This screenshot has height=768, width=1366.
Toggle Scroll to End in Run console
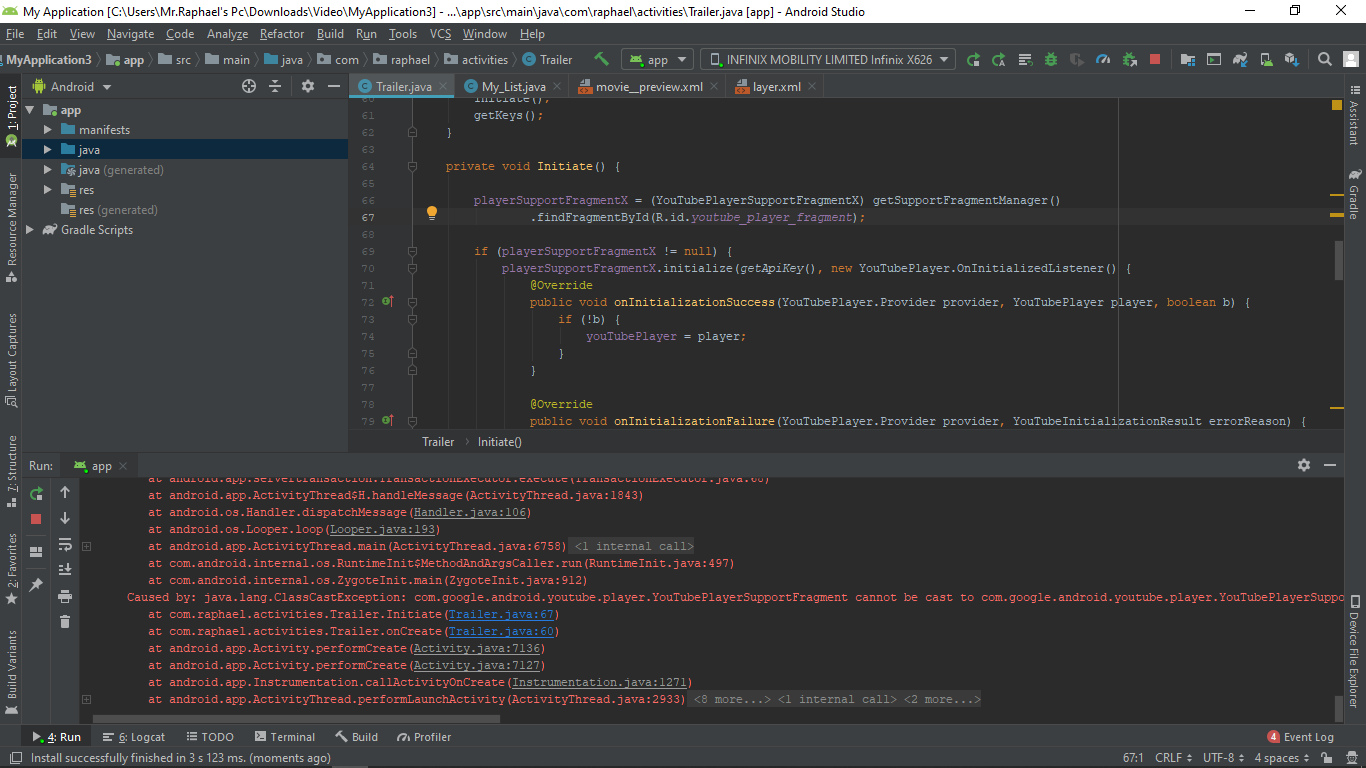(x=65, y=570)
